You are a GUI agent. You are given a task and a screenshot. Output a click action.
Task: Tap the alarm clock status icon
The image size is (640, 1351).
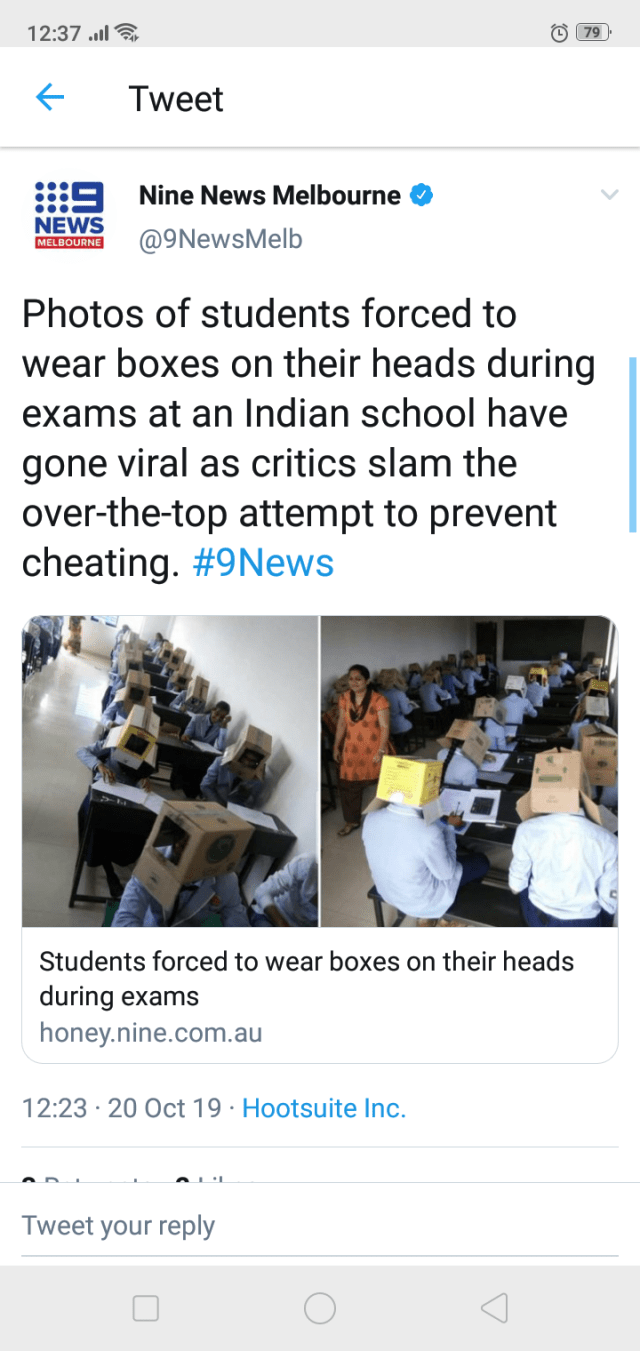click(560, 33)
